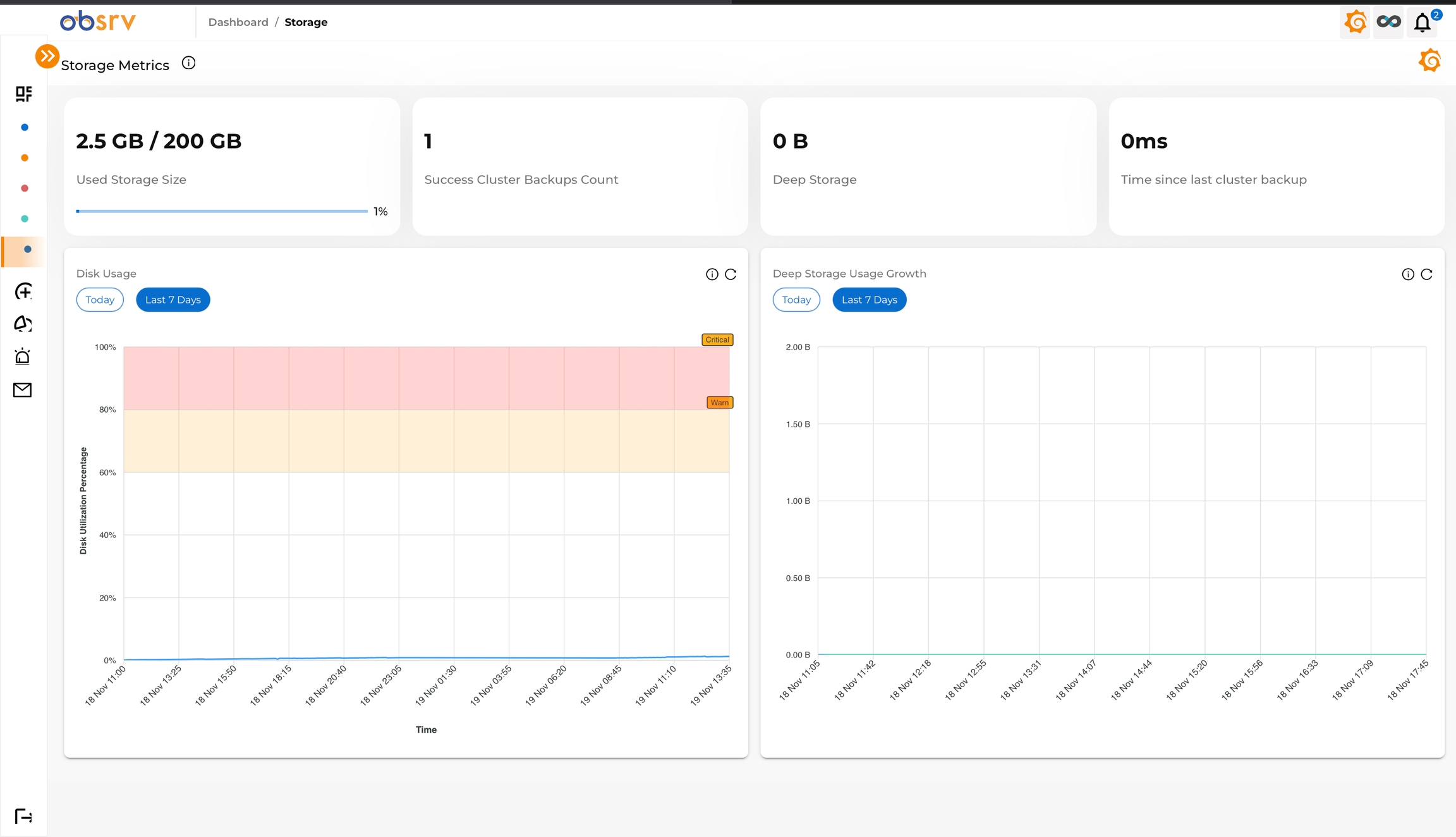Viewport: 1456px width, 837px height.
Task: Expand sidebar with orange double-chevron button
Action: [x=47, y=56]
